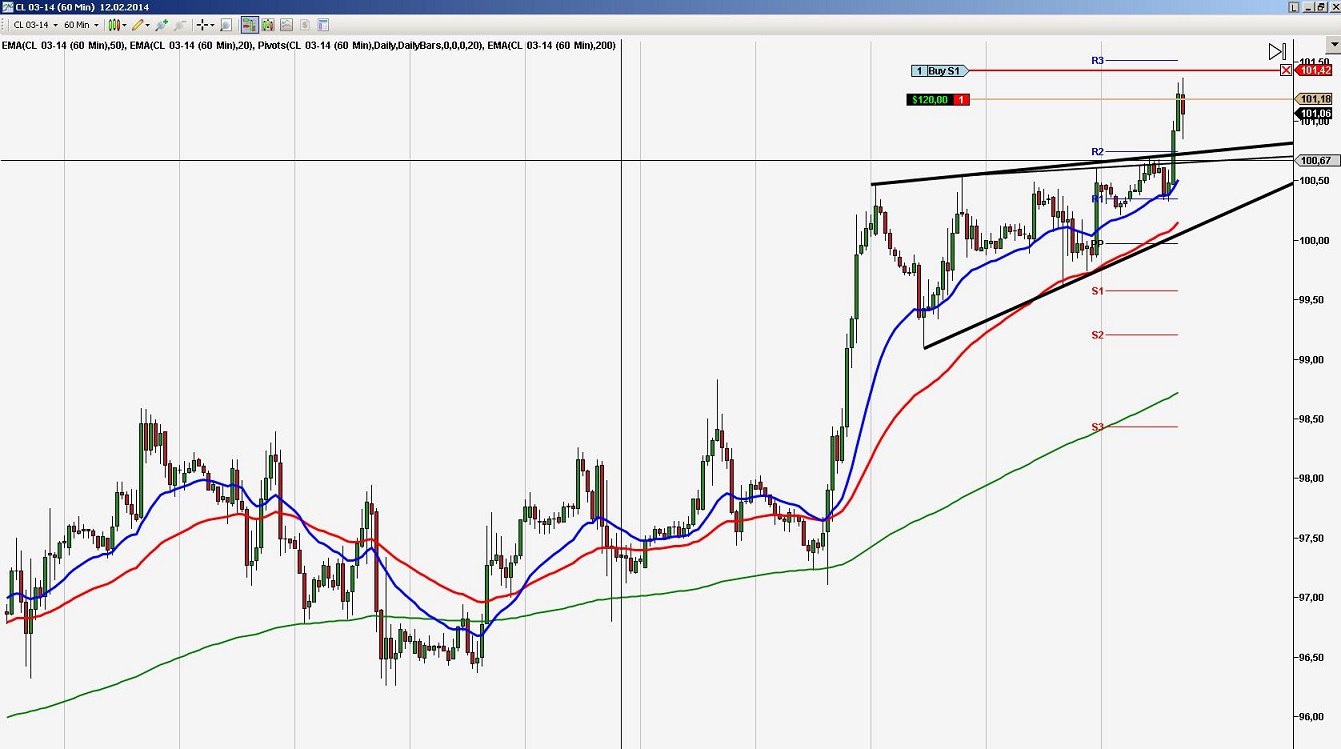Expand the drawing tool dropdown arrow
This screenshot has width=1341, height=749.
[x=147, y=24]
